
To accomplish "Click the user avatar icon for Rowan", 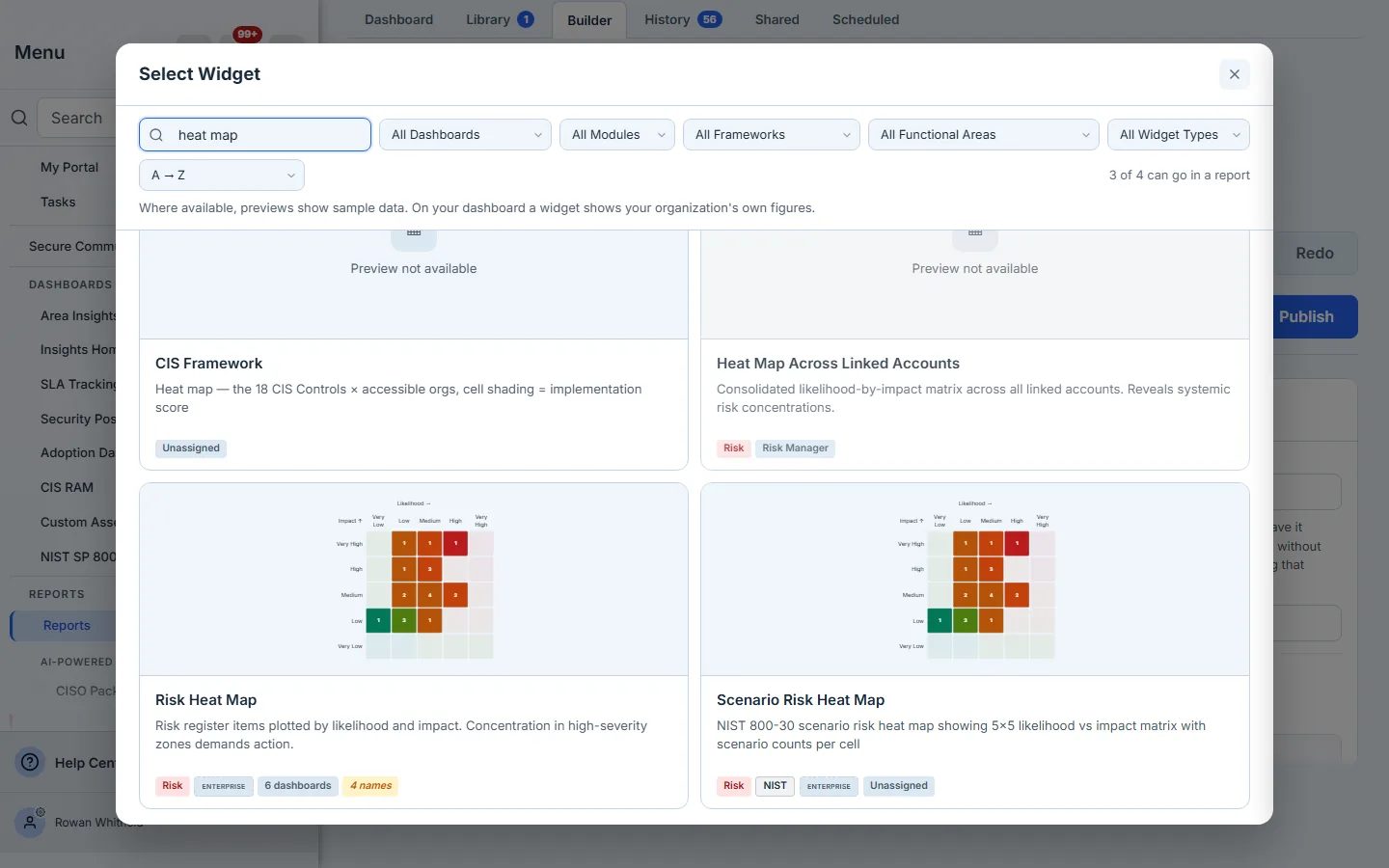I will coord(31,823).
